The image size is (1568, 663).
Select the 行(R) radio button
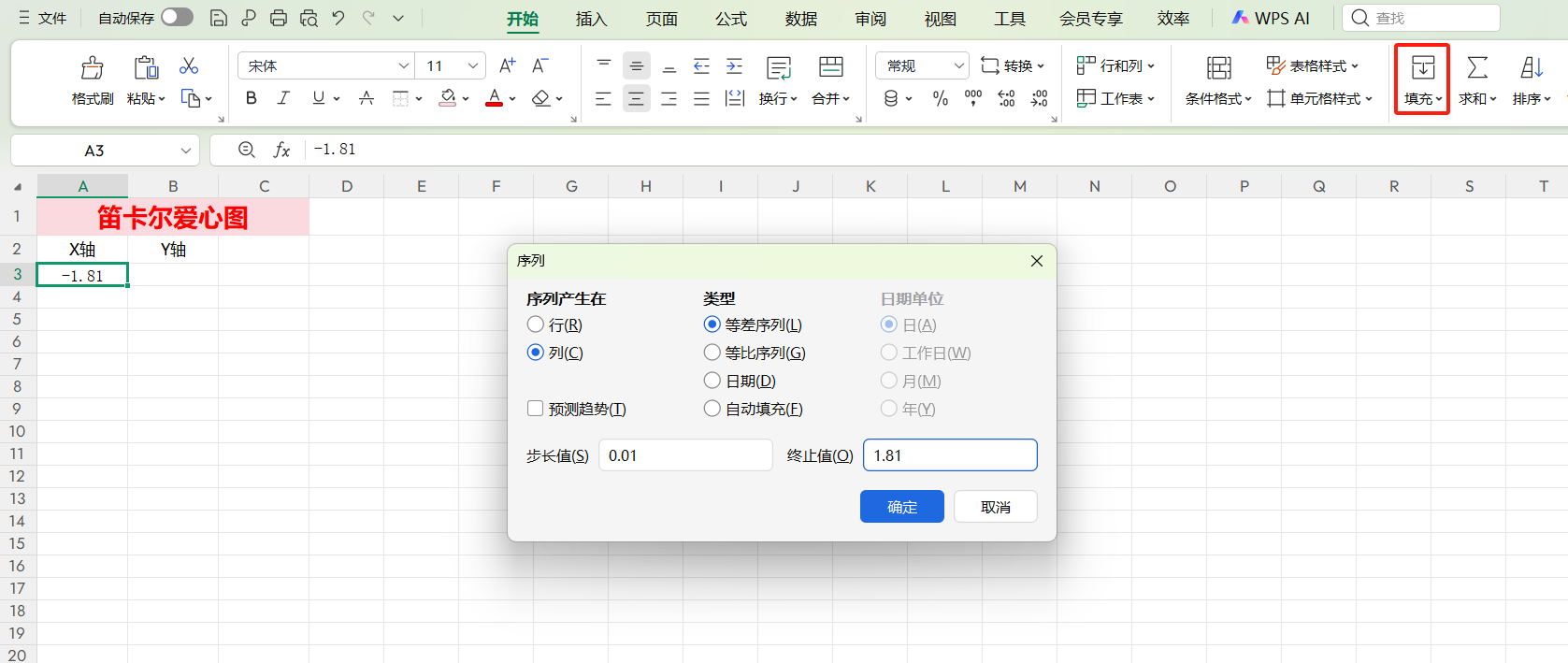[535, 324]
